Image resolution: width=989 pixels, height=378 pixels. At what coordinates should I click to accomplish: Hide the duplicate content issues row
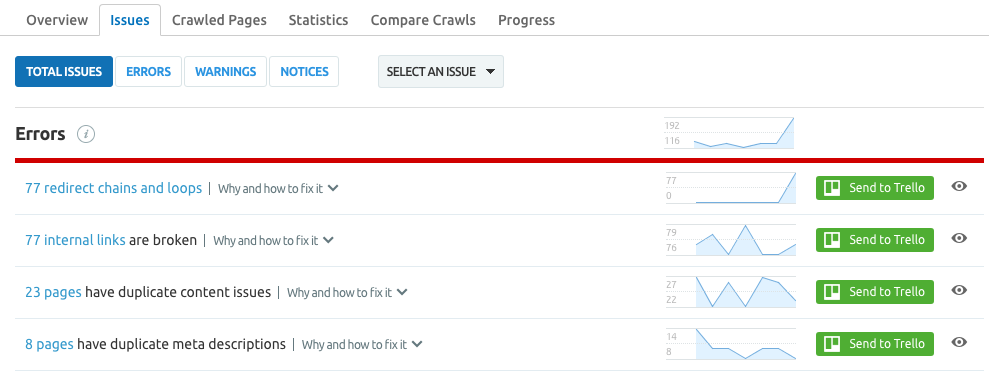(959, 290)
